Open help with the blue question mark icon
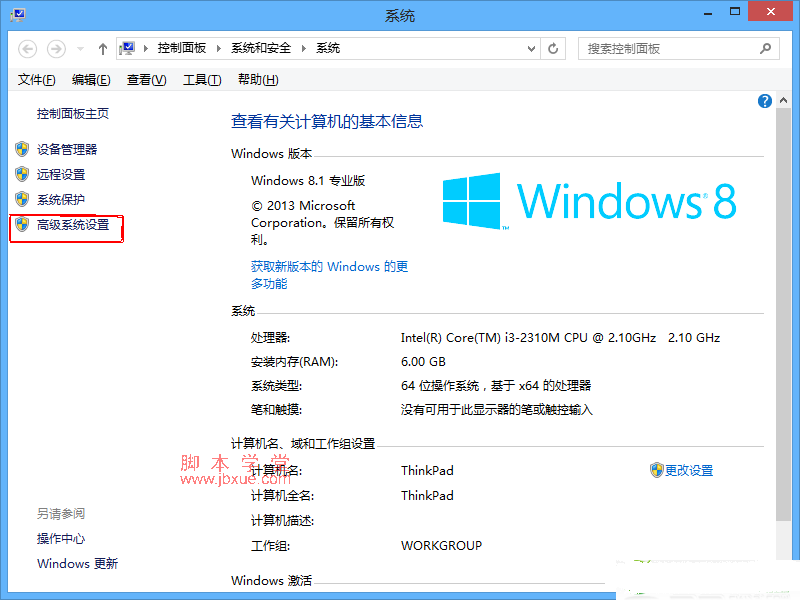 click(764, 101)
